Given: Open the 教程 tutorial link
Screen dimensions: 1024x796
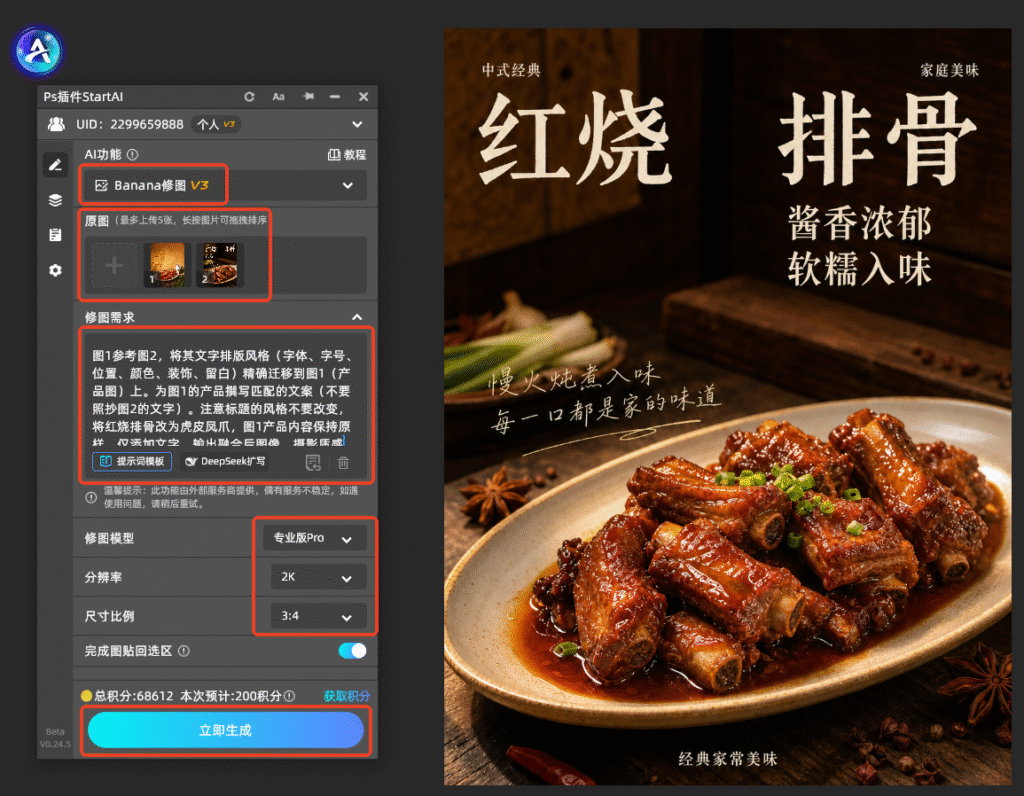Looking at the screenshot, I should click(347, 155).
